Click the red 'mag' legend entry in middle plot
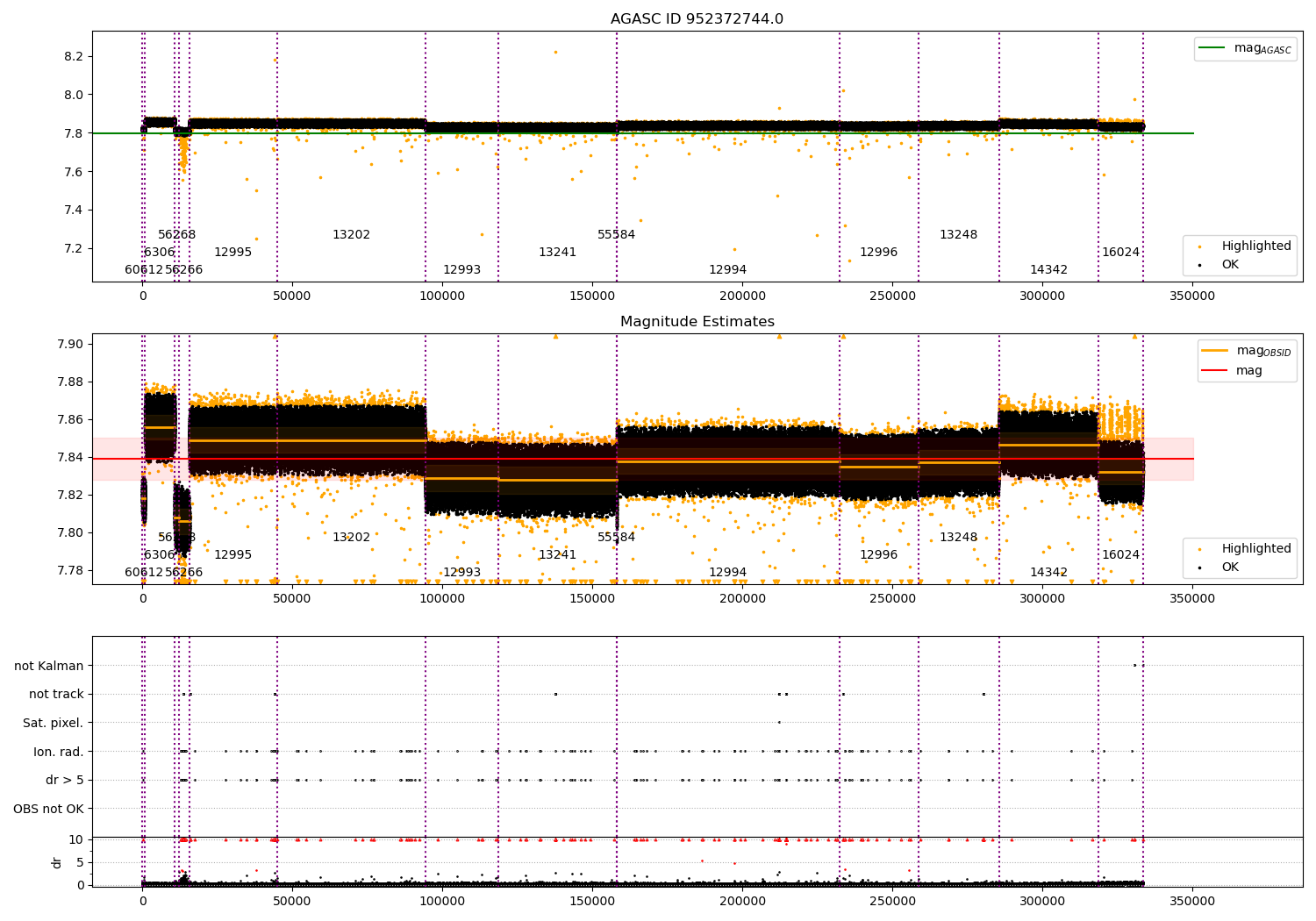 [1233, 371]
